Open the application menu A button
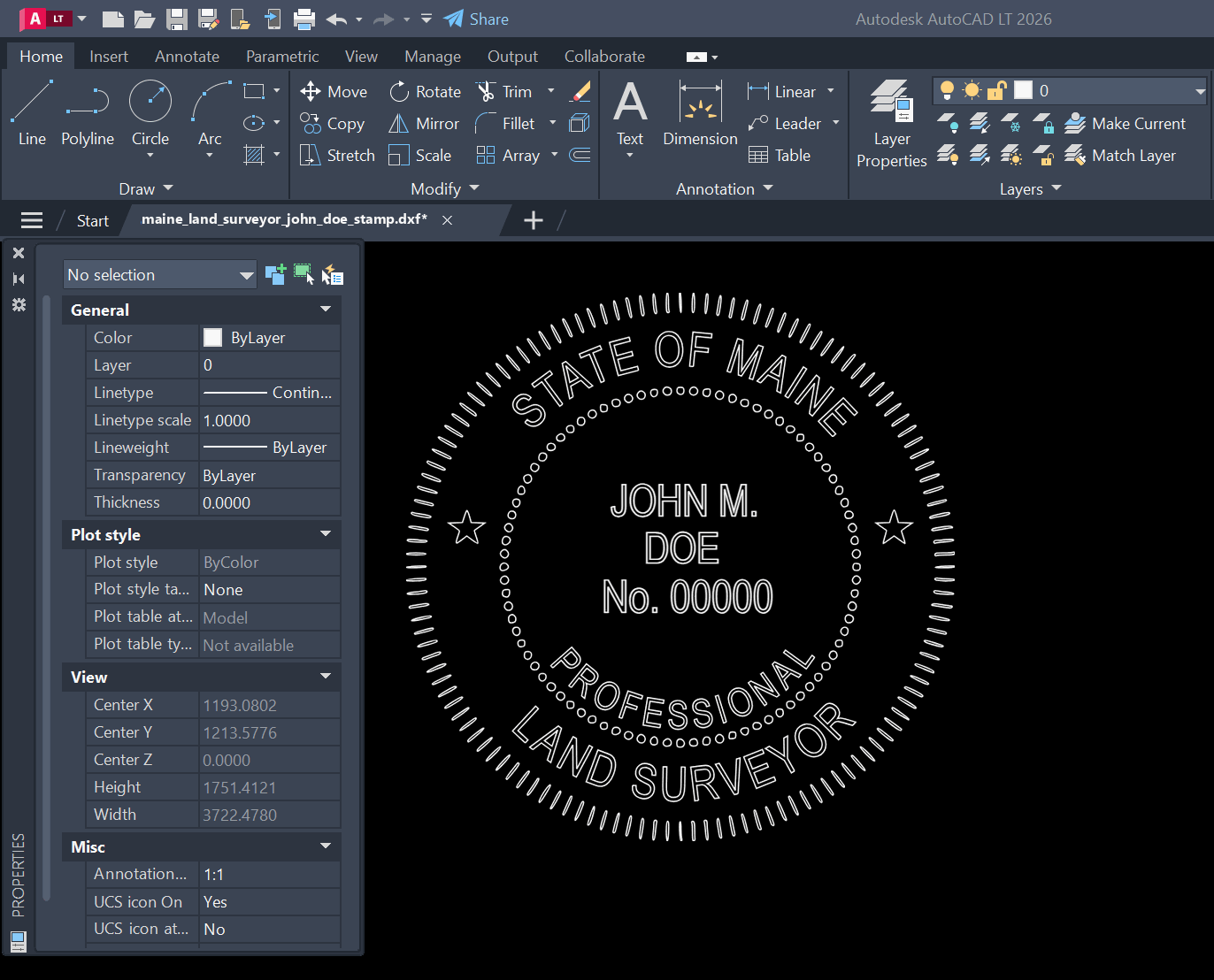1214x980 pixels. [x=45, y=19]
